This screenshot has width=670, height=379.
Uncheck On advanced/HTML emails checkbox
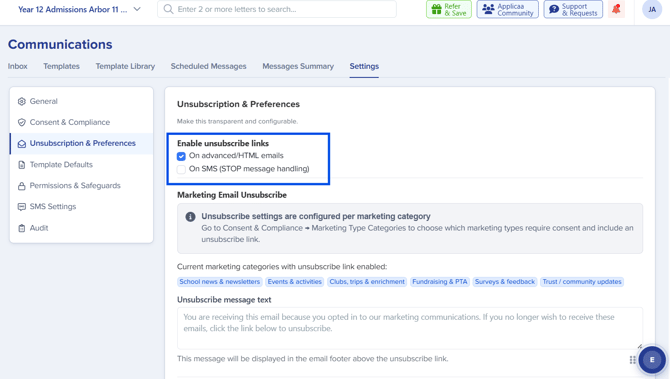(x=181, y=156)
